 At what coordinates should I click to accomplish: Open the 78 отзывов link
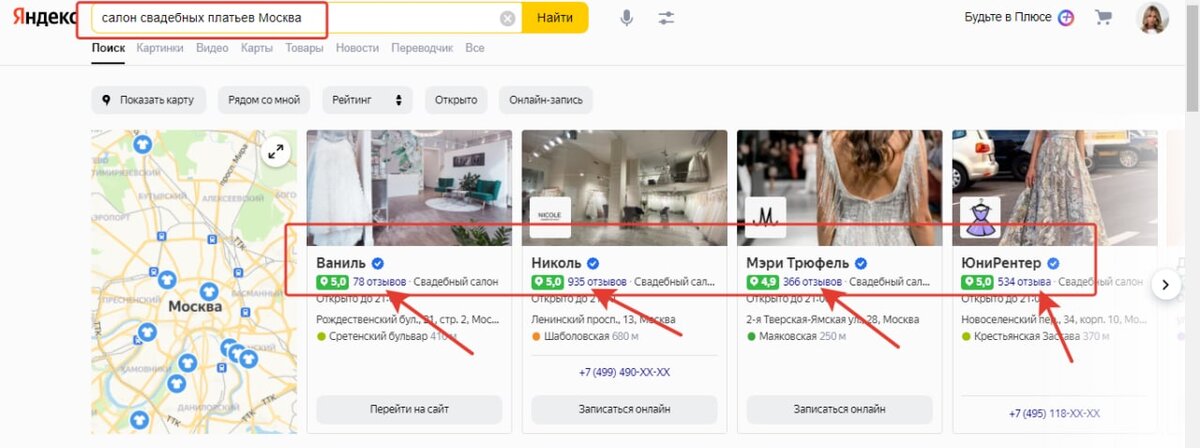click(379, 282)
